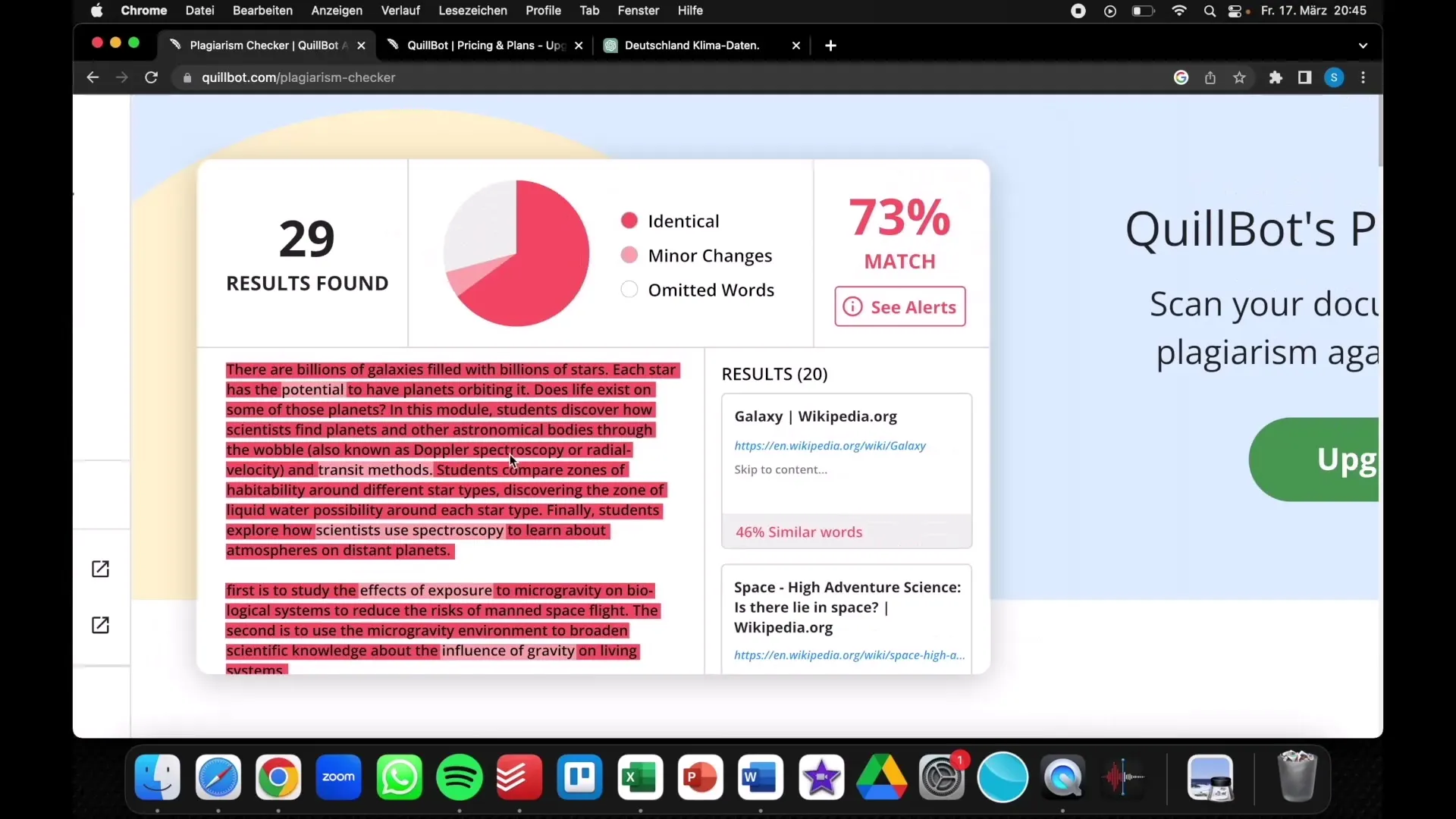Click the See Alerts button
This screenshot has width=1456, height=819.
(899, 306)
